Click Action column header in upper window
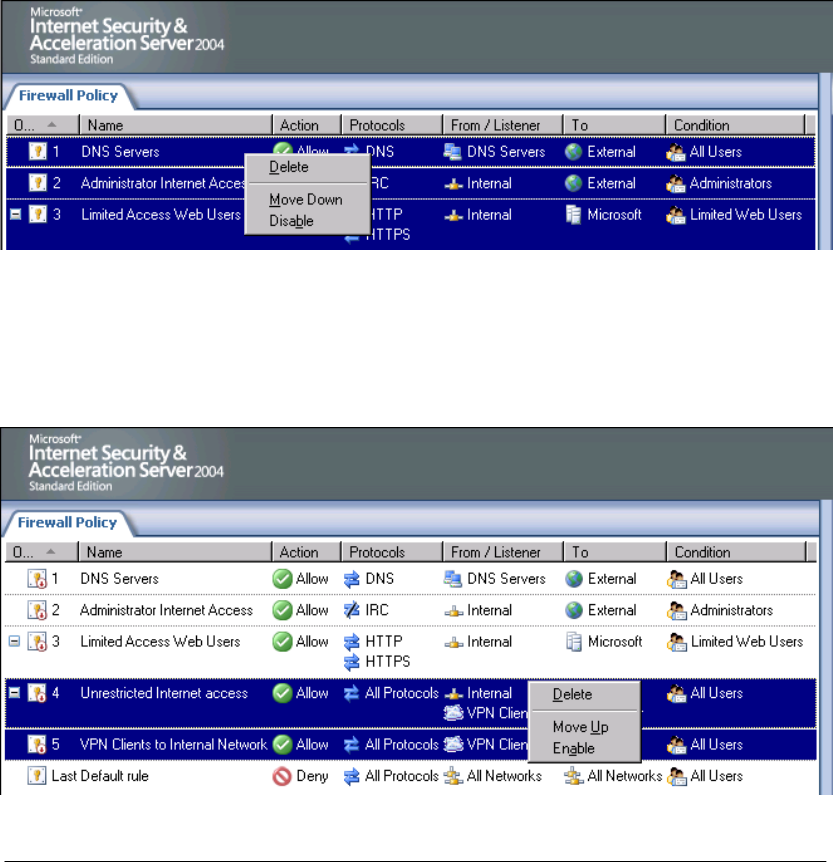This screenshot has height=862, width=833. (x=307, y=125)
